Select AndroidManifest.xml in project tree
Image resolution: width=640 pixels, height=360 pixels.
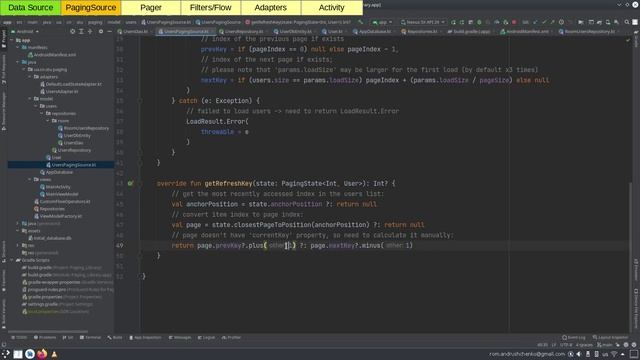(x=55, y=55)
